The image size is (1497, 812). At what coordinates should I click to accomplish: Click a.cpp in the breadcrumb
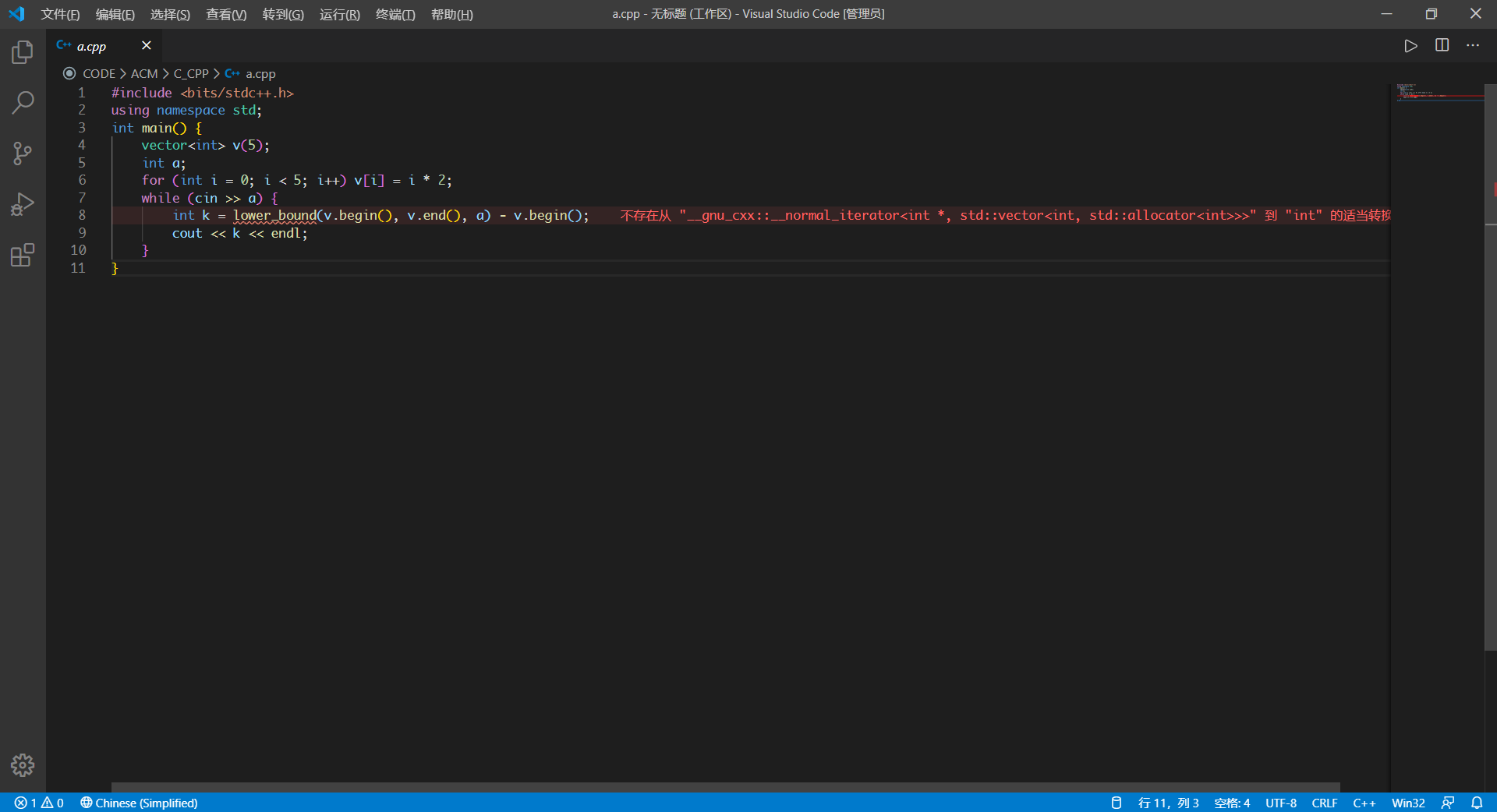260,73
